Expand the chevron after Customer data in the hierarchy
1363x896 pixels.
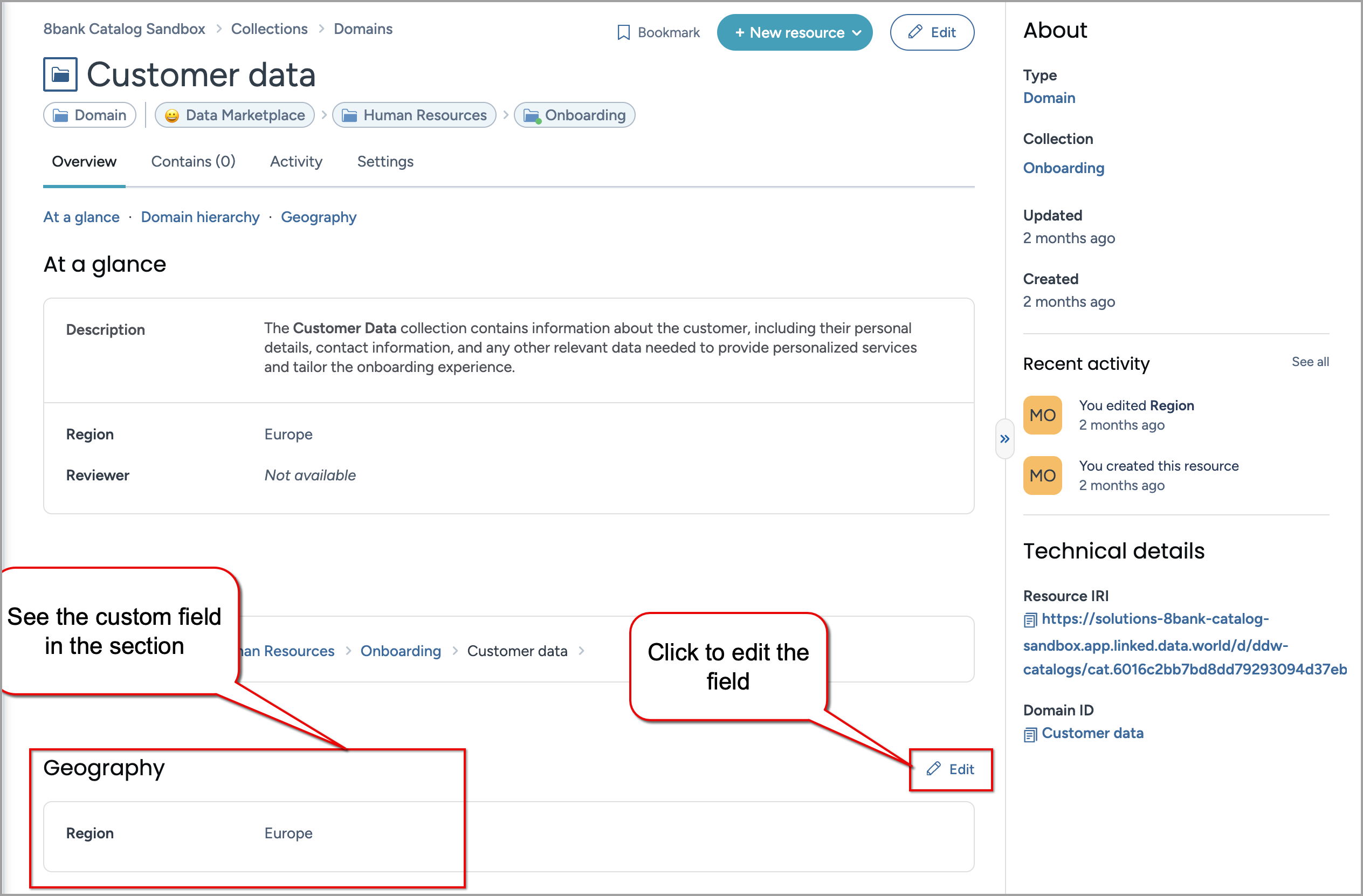pyautogui.click(x=581, y=651)
